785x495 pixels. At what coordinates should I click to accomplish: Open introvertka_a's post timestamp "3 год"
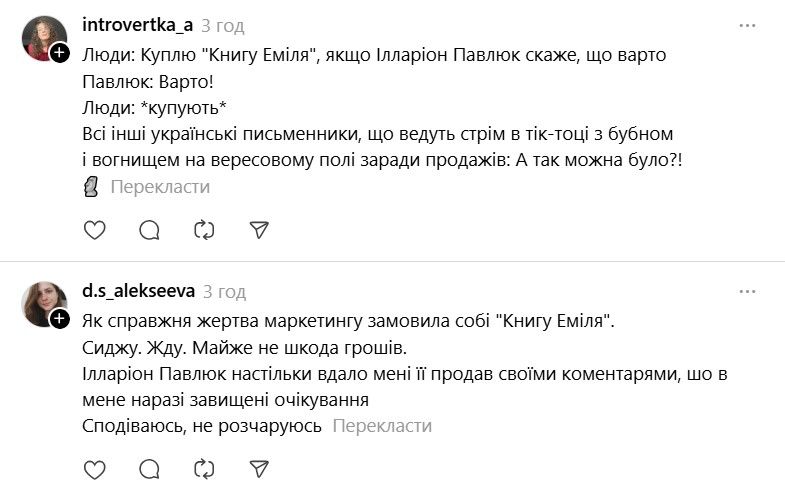(222, 26)
